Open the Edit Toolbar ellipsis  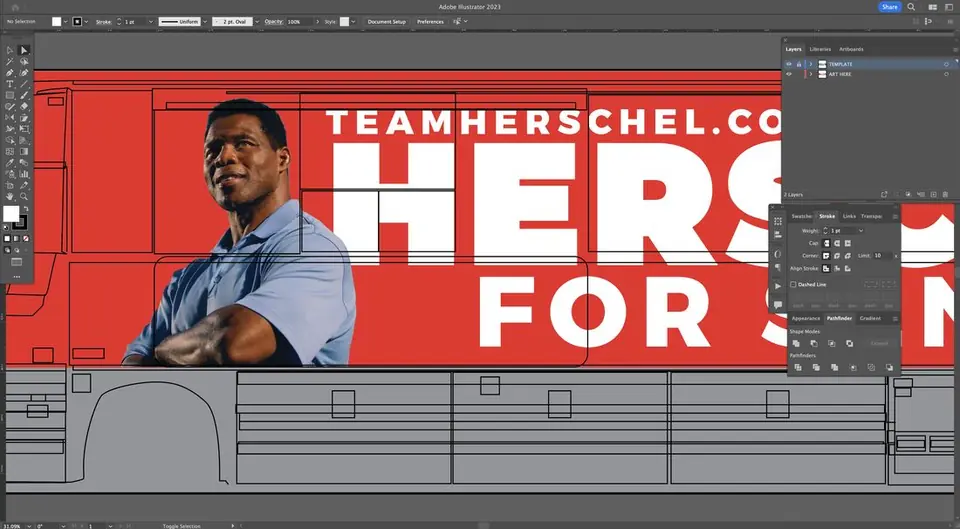(x=17, y=277)
